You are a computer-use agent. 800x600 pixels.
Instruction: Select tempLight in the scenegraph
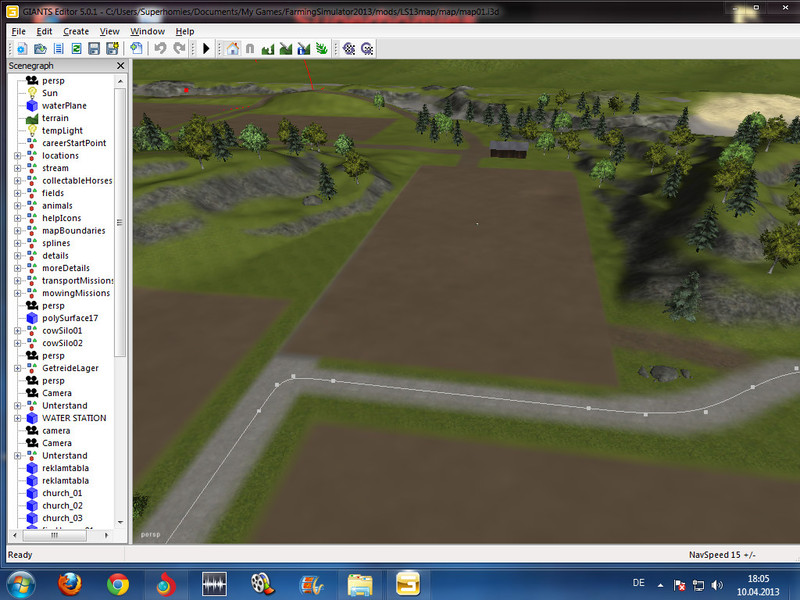[x=62, y=131]
